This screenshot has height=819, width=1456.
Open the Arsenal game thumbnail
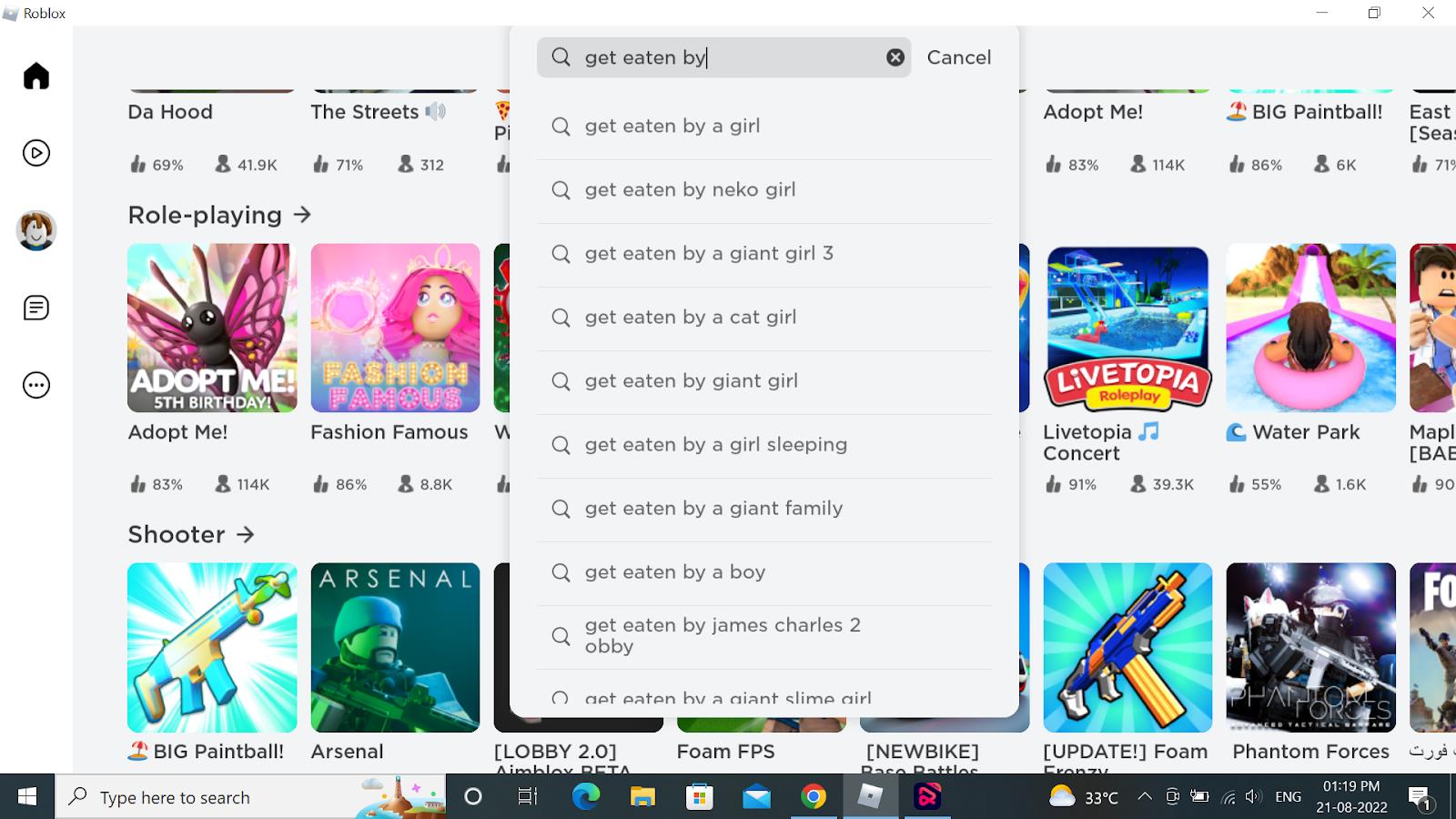395,647
